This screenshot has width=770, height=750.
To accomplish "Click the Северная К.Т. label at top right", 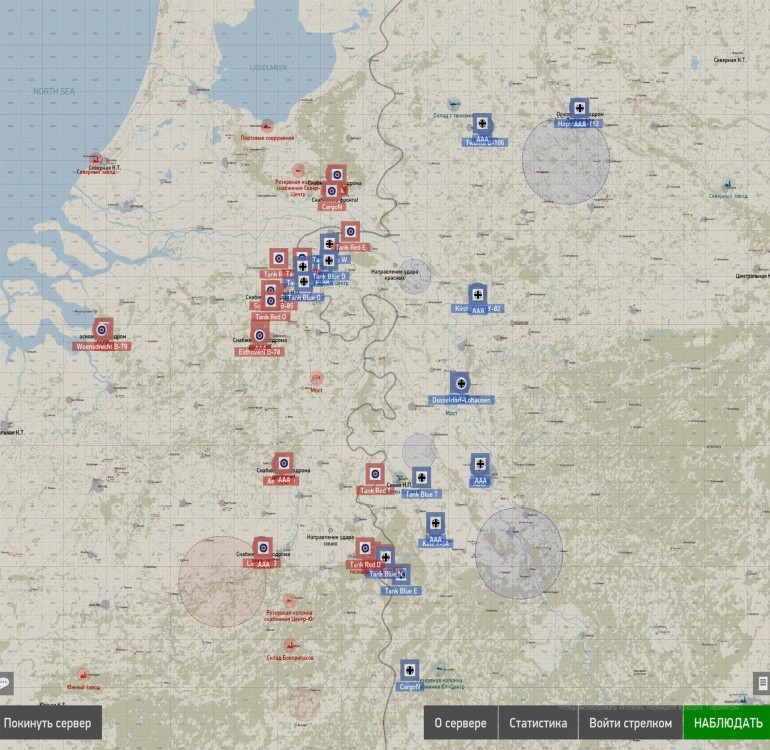I will coord(730,59).
